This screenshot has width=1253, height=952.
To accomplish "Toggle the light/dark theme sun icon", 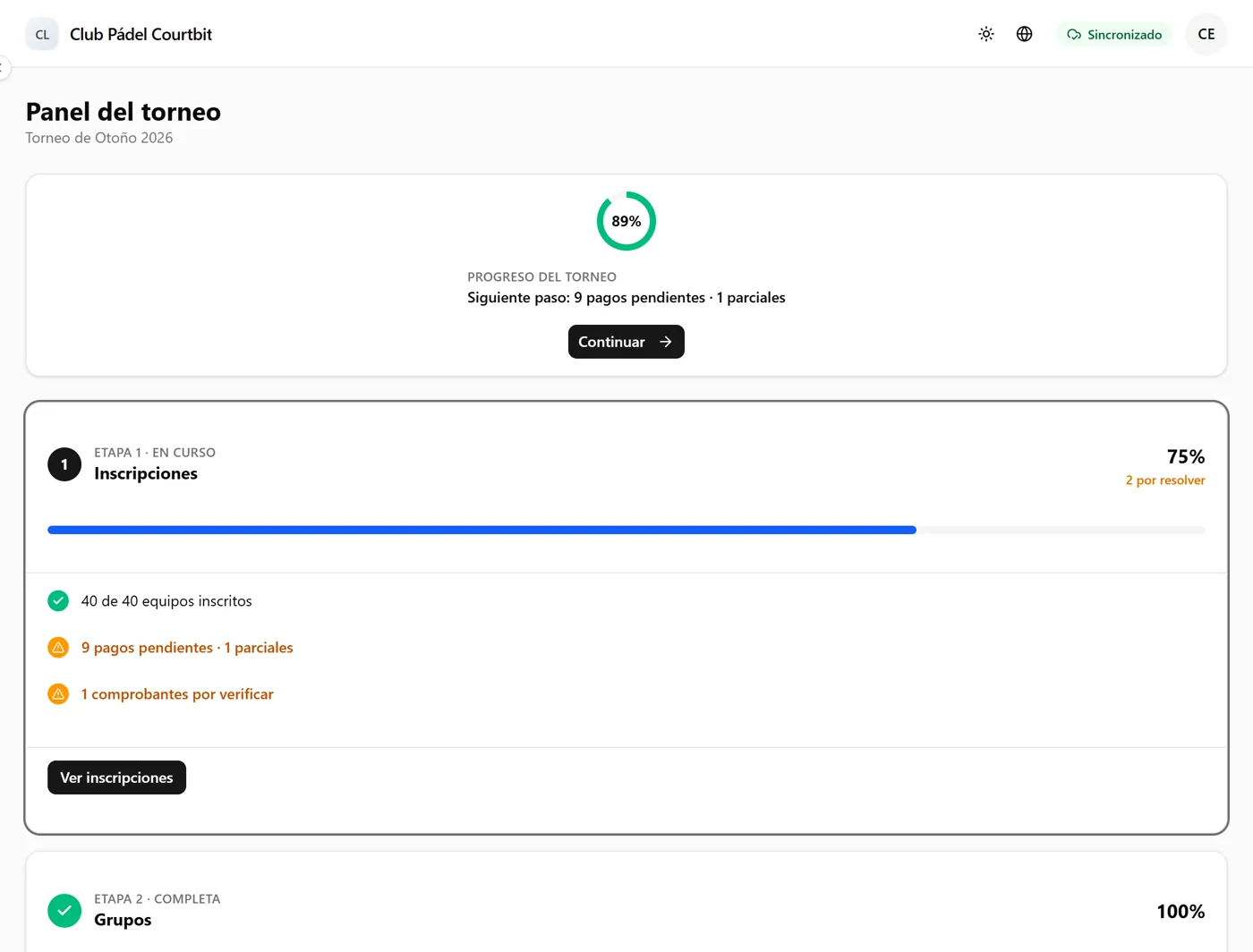I will [986, 34].
